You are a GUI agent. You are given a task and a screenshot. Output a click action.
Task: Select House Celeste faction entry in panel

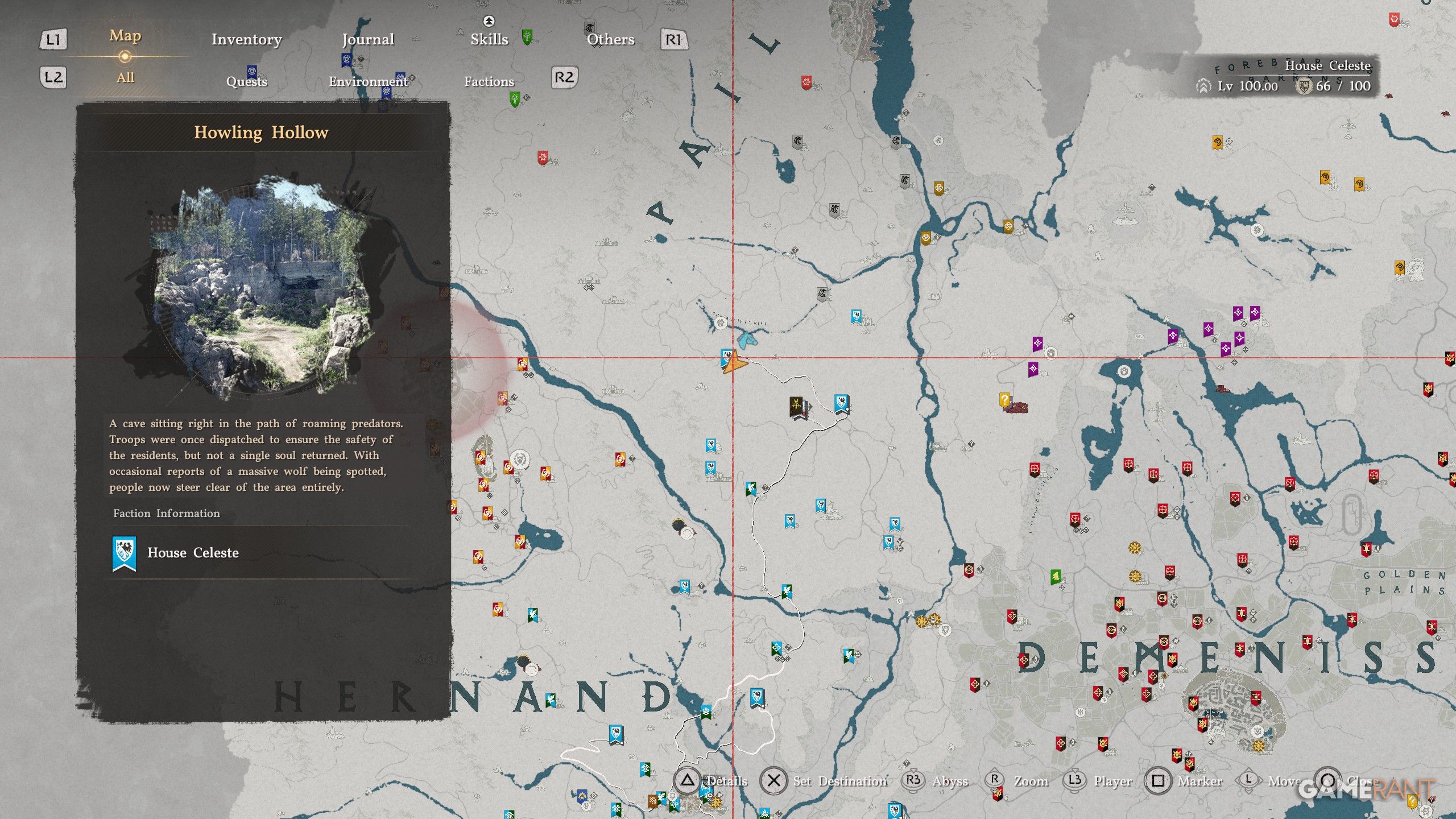(192, 553)
